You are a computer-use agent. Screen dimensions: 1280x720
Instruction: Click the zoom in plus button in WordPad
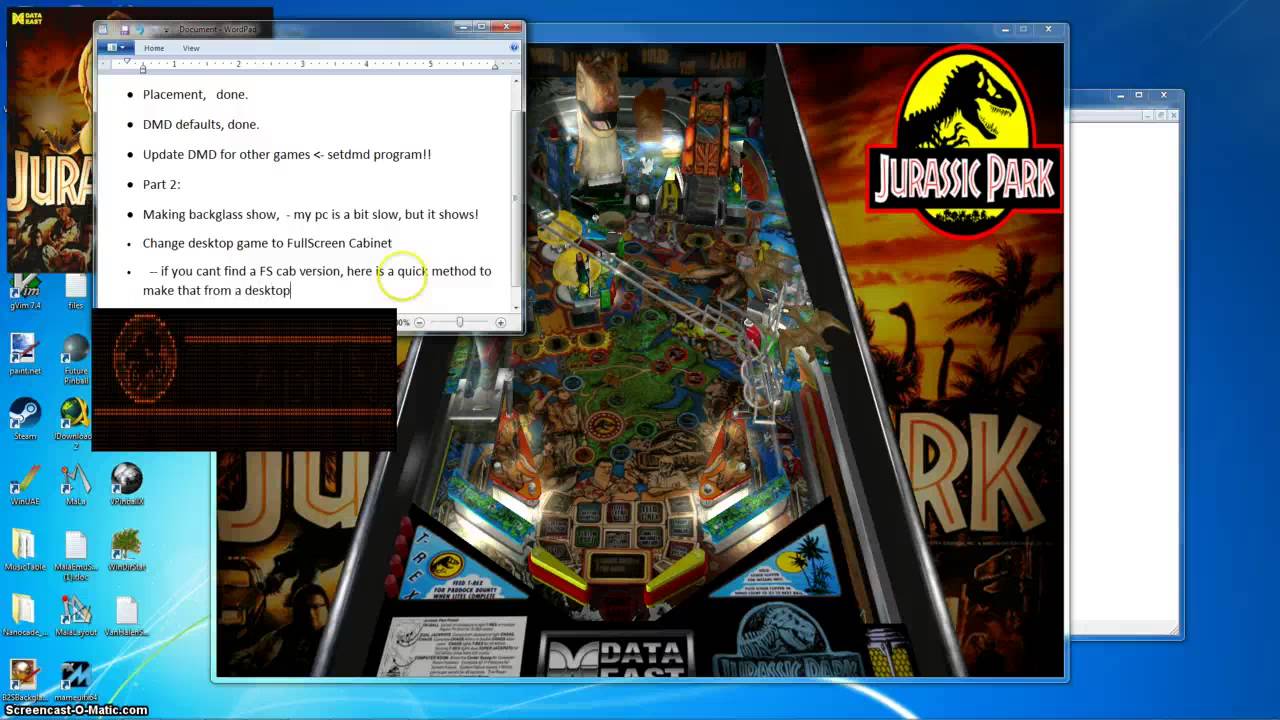501,322
